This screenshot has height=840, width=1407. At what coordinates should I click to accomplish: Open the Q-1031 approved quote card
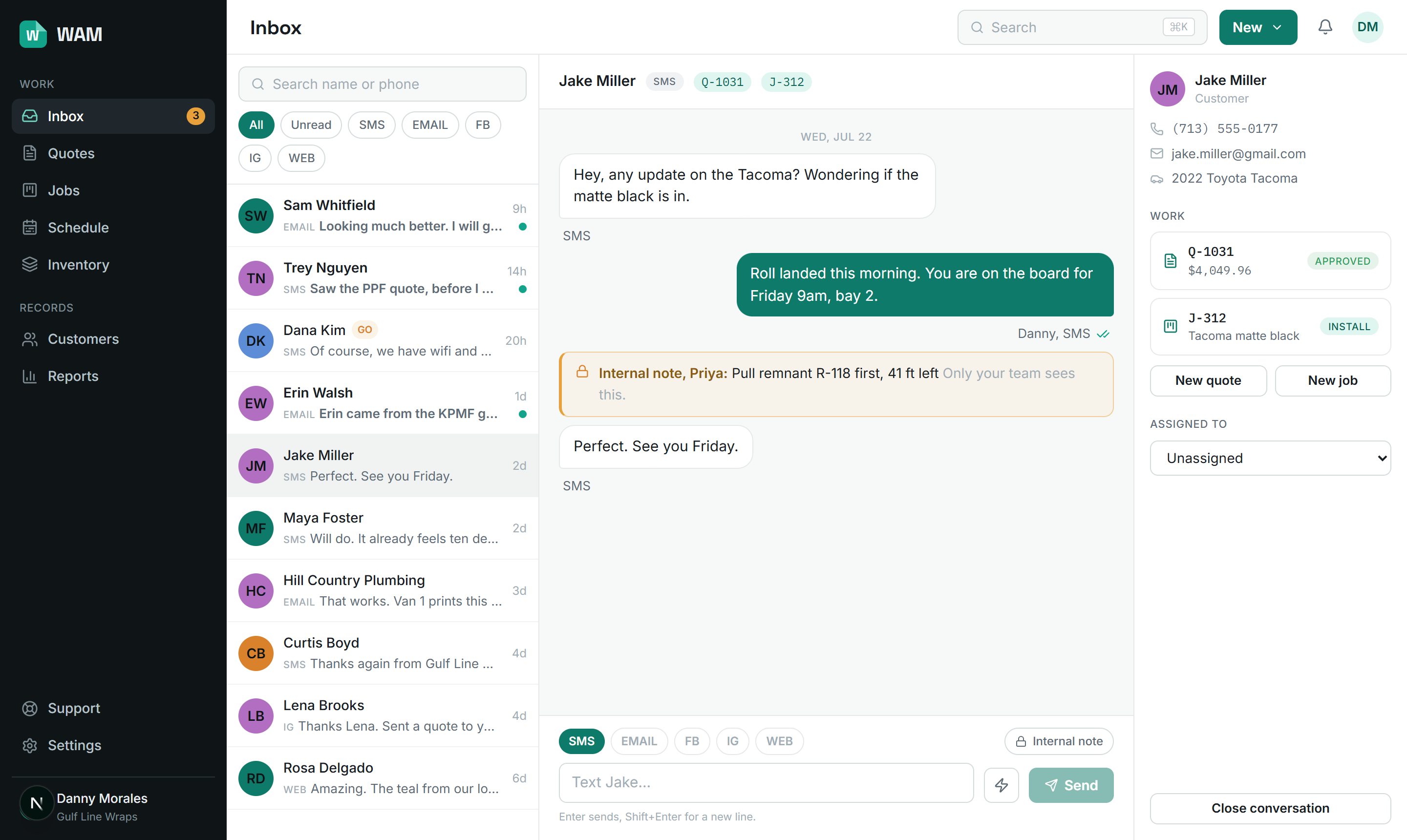1270,260
